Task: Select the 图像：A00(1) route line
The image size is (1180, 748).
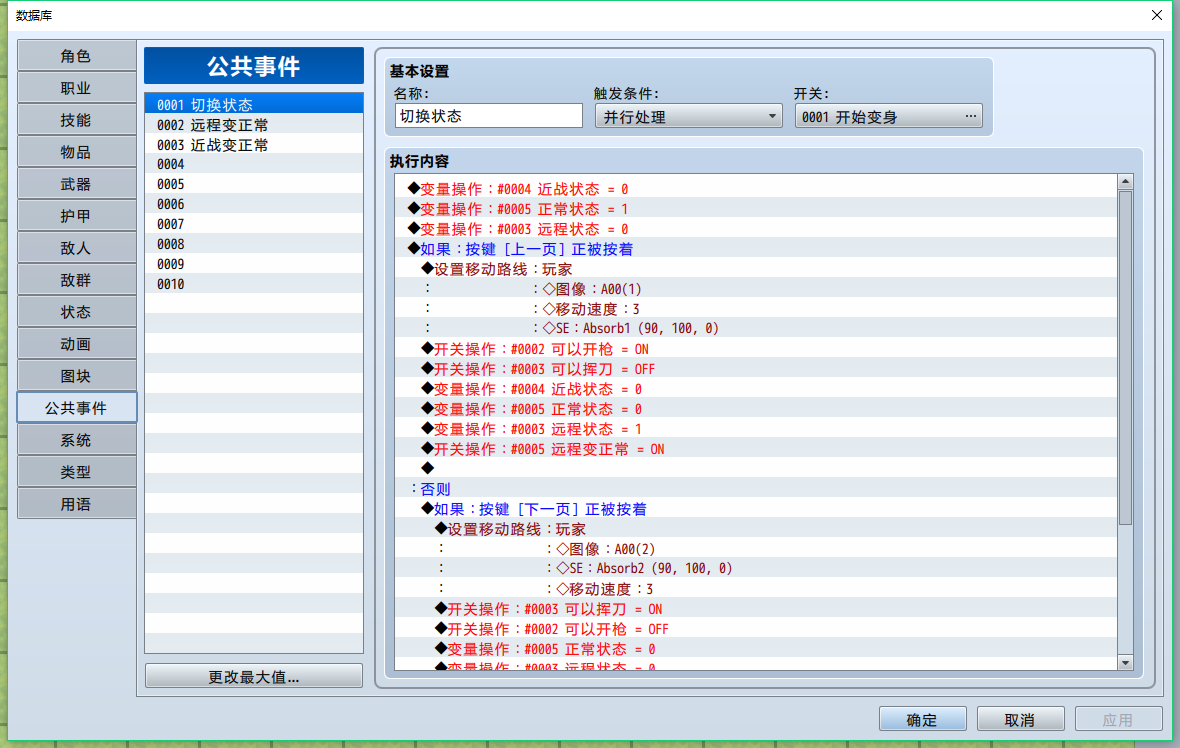Action: (x=756, y=289)
